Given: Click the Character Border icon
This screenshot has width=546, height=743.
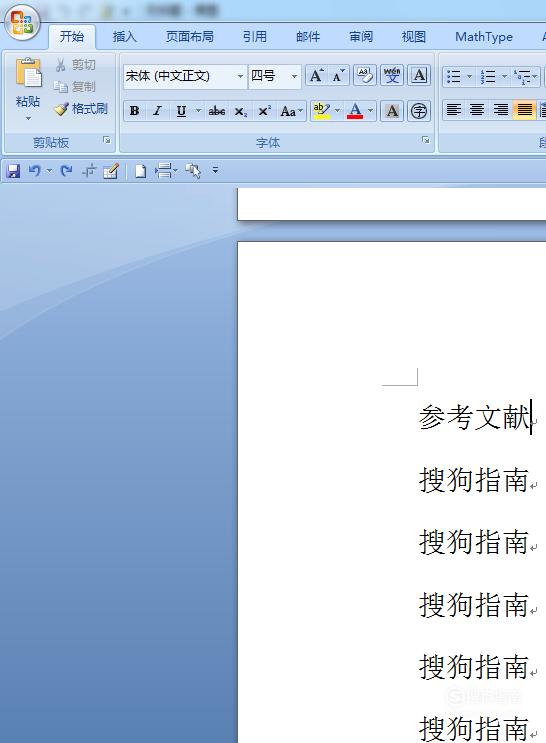Looking at the screenshot, I should (419, 76).
